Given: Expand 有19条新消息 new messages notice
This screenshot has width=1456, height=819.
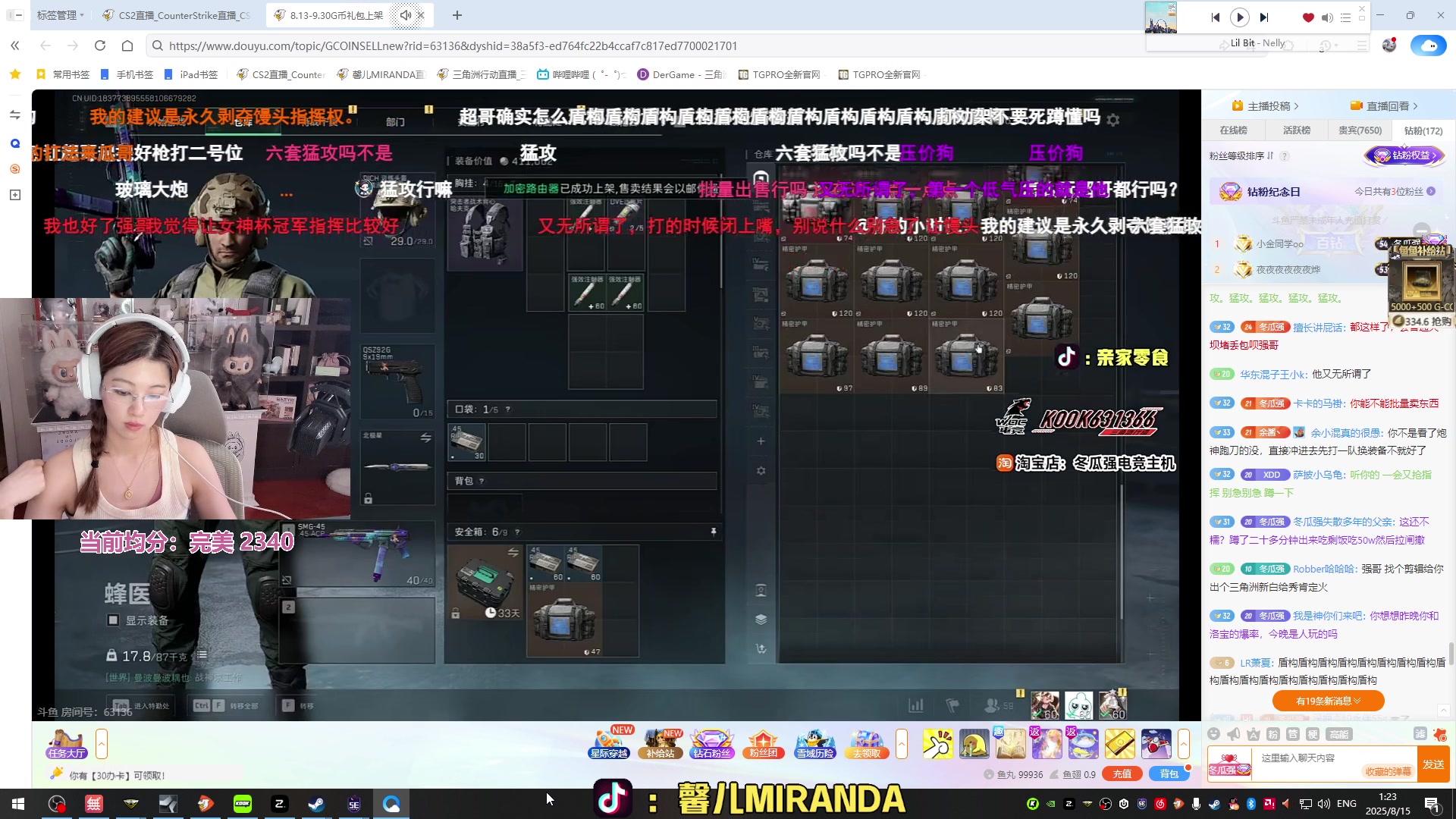Looking at the screenshot, I should 1328,701.
